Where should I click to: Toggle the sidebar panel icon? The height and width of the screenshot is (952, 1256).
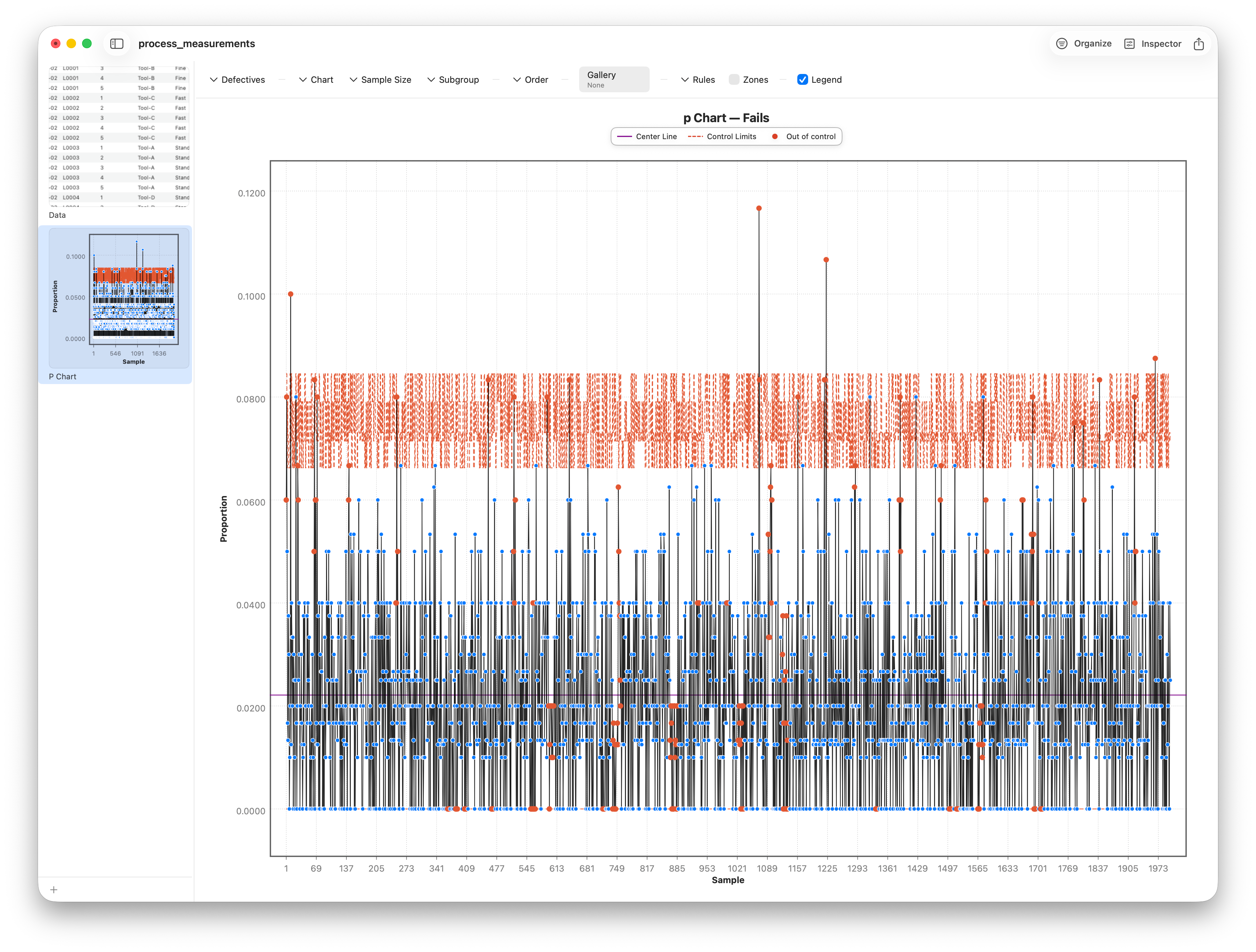pyautogui.click(x=116, y=44)
